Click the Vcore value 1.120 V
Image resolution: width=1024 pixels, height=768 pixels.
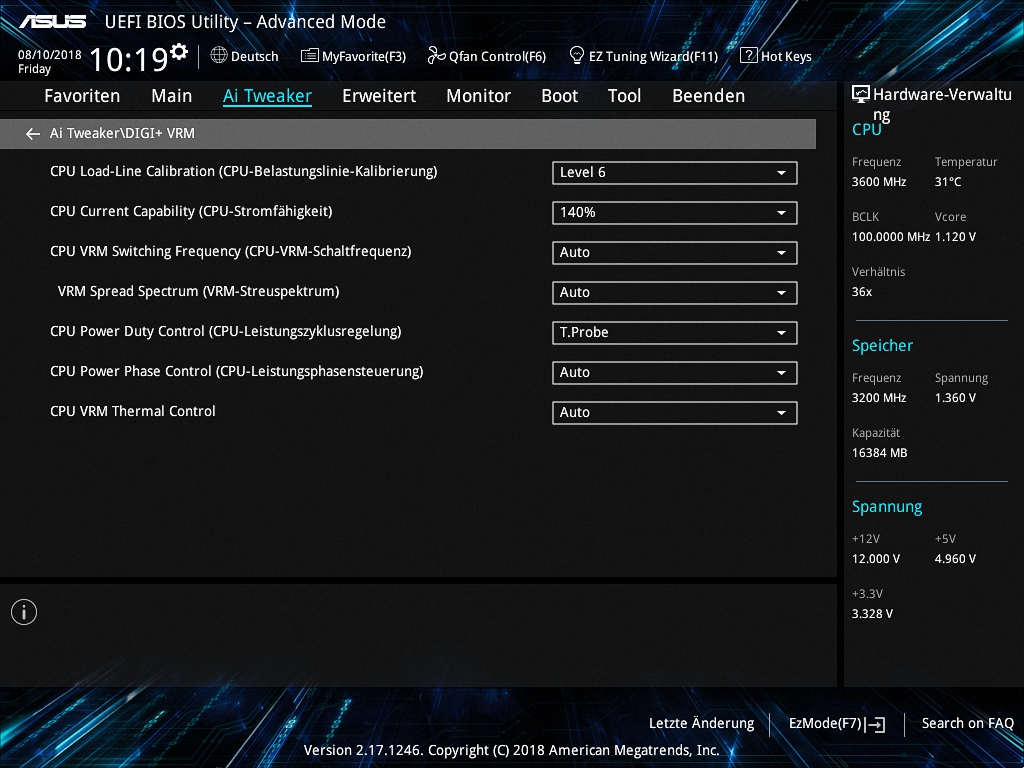point(955,237)
